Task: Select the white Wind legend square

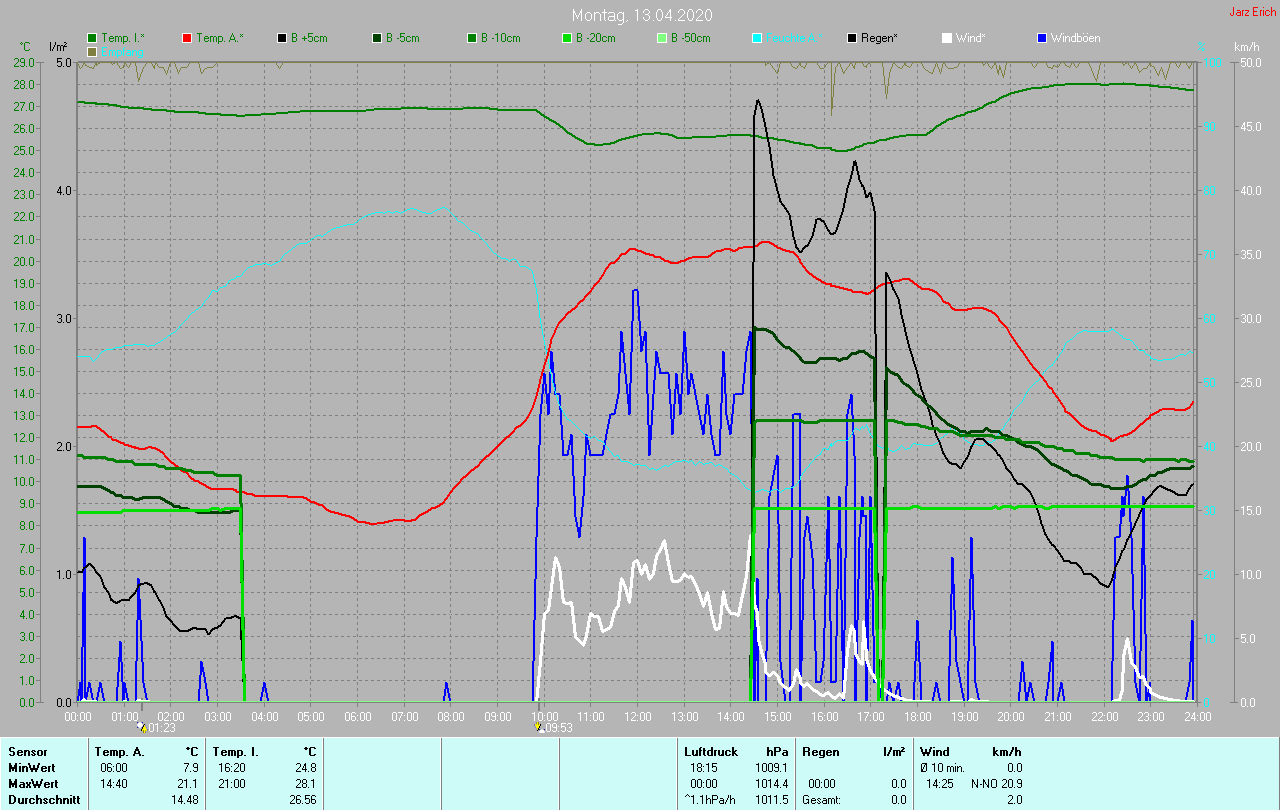Action: pyautogui.click(x=947, y=38)
